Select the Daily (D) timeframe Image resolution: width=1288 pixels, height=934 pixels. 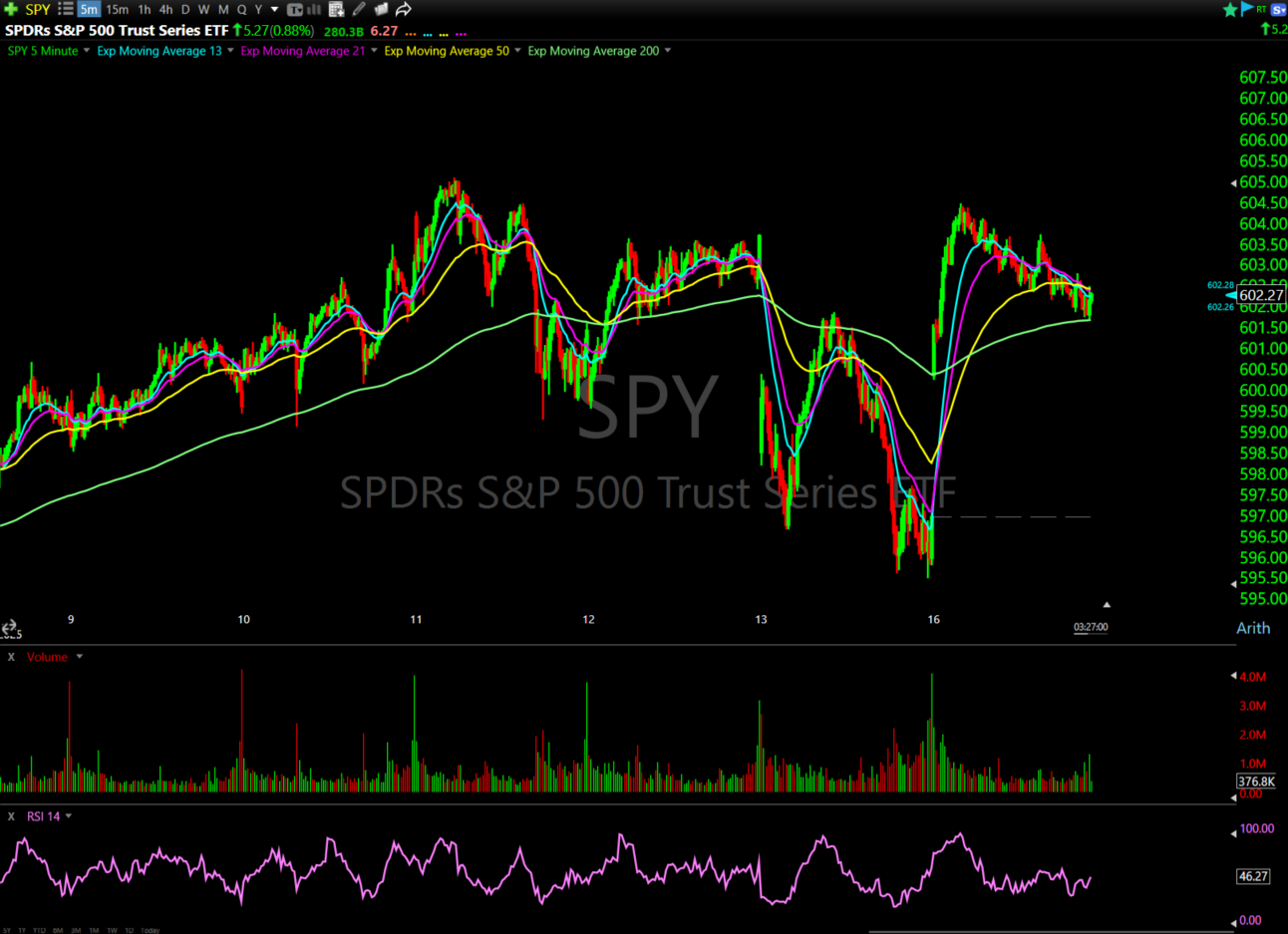coord(185,9)
